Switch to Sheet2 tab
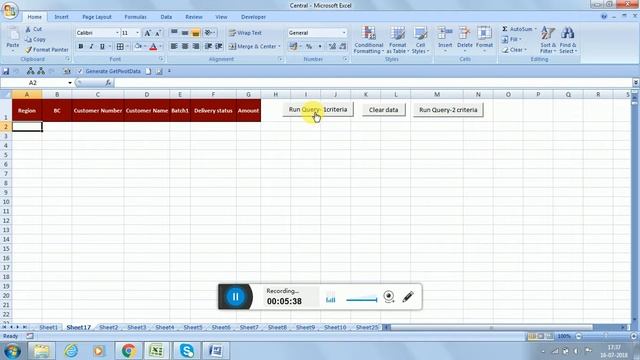Screen dimensions: 640x360 [109, 327]
